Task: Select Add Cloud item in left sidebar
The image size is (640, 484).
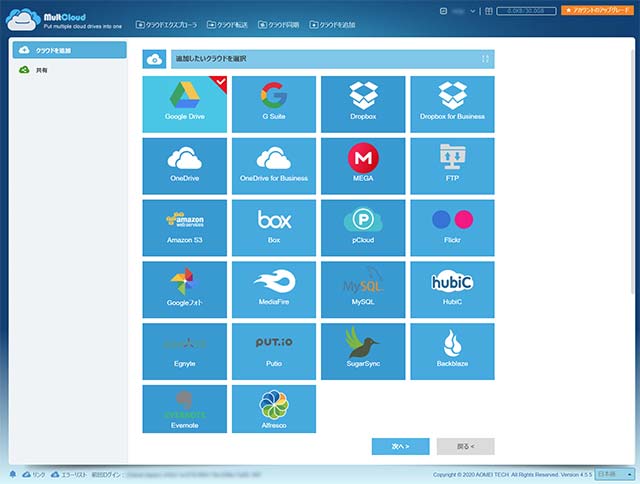Action: point(69,50)
